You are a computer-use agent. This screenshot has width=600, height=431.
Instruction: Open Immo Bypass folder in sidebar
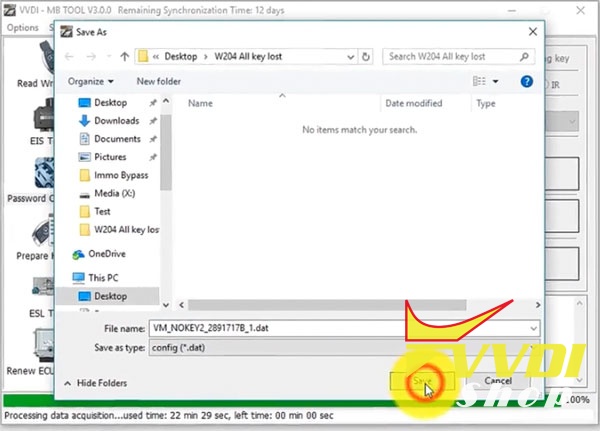pos(121,175)
